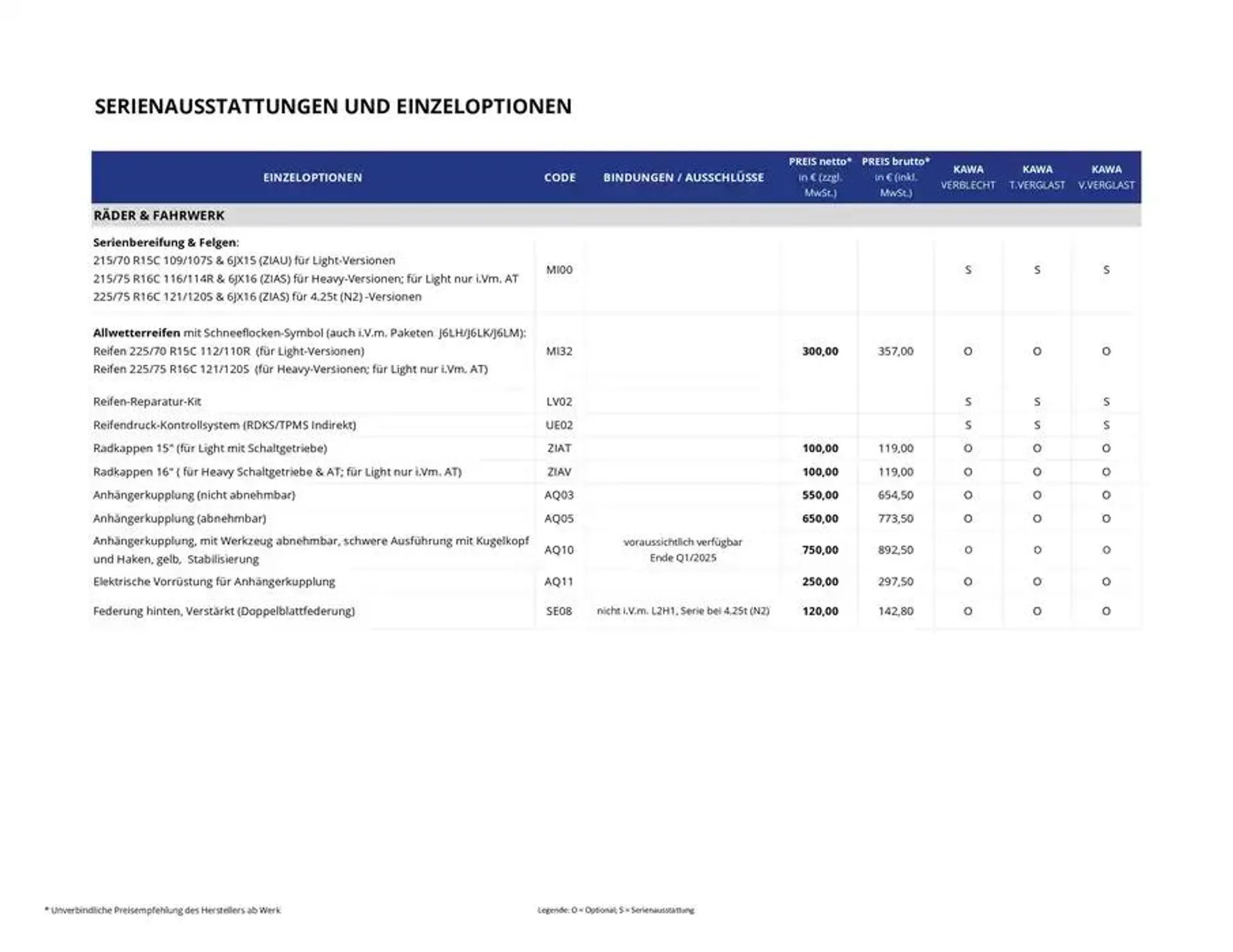Select net price '120,00'
This screenshot has height=952, width=1233.
(820, 611)
